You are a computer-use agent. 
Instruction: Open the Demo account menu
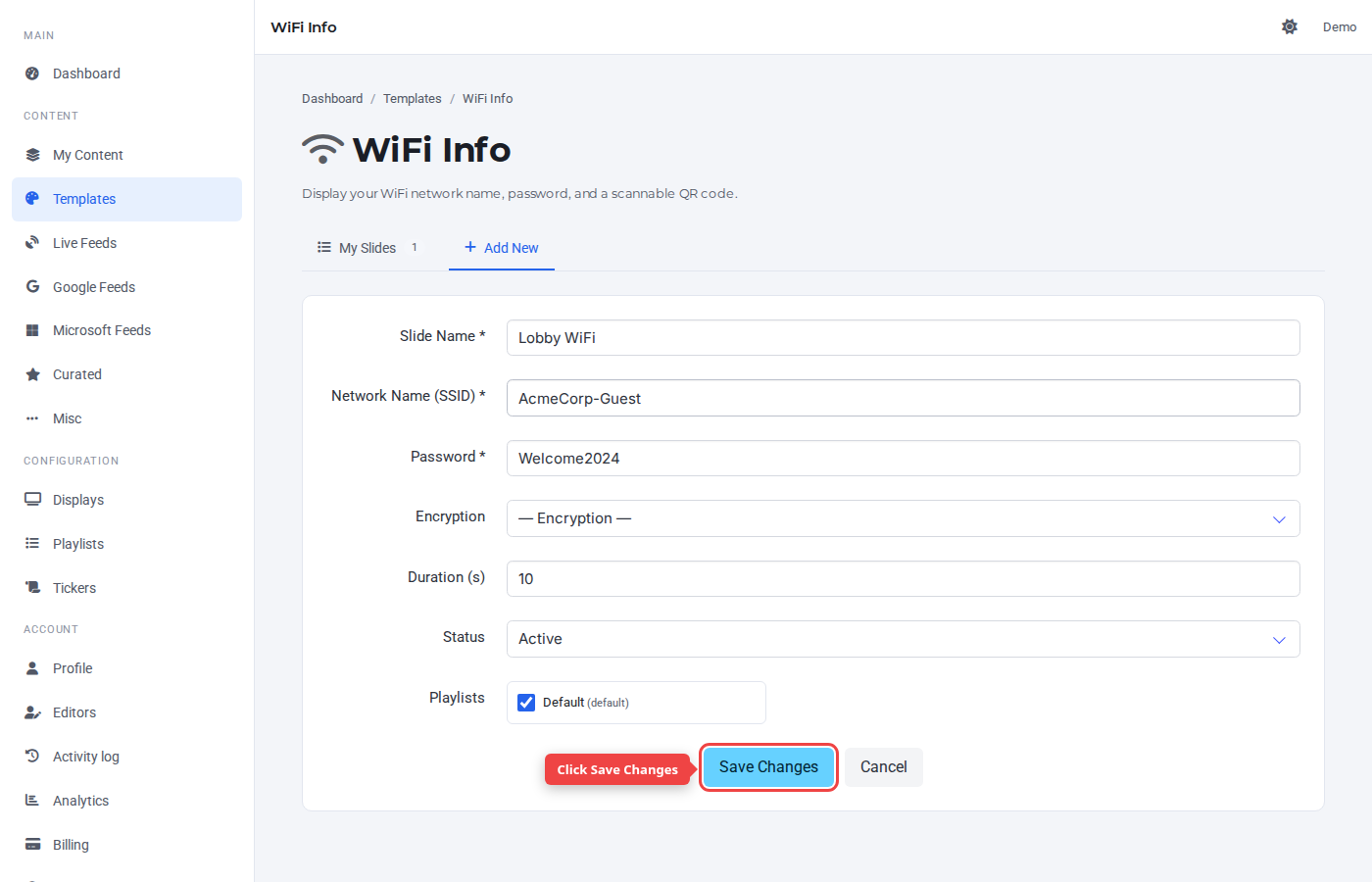coord(1340,27)
